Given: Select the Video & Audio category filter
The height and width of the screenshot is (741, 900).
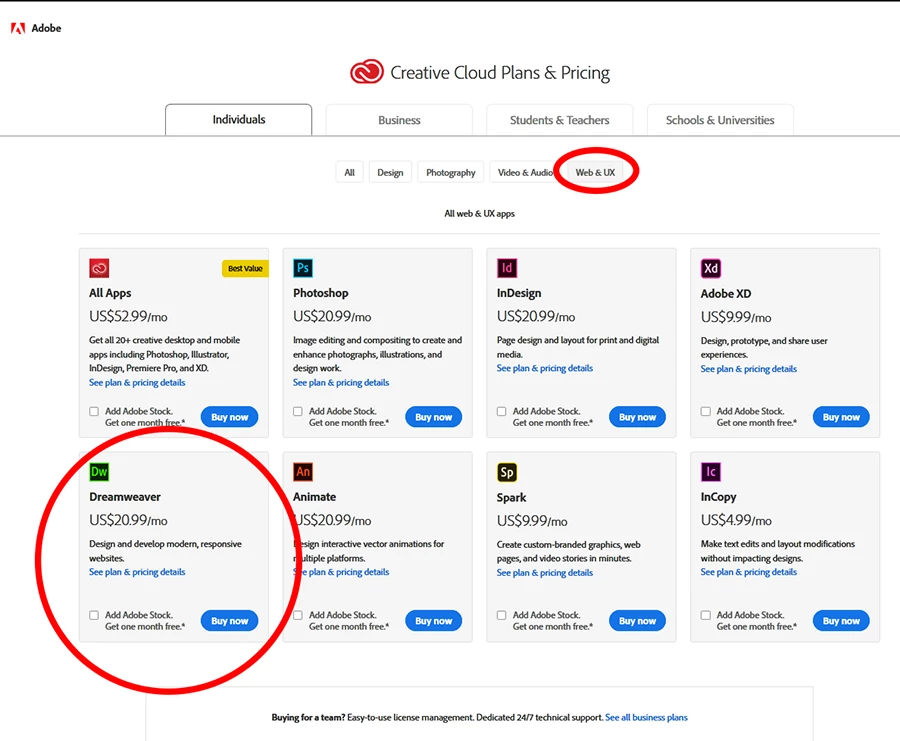Looking at the screenshot, I should coord(525,172).
